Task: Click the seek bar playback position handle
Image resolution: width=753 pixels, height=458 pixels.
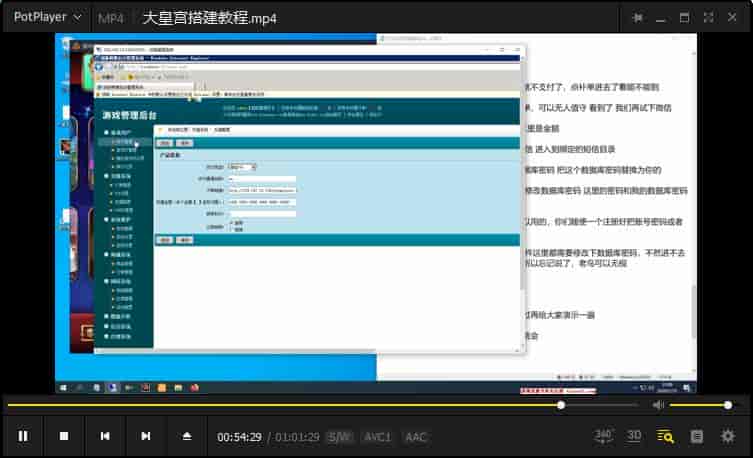Action: [x=561, y=405]
